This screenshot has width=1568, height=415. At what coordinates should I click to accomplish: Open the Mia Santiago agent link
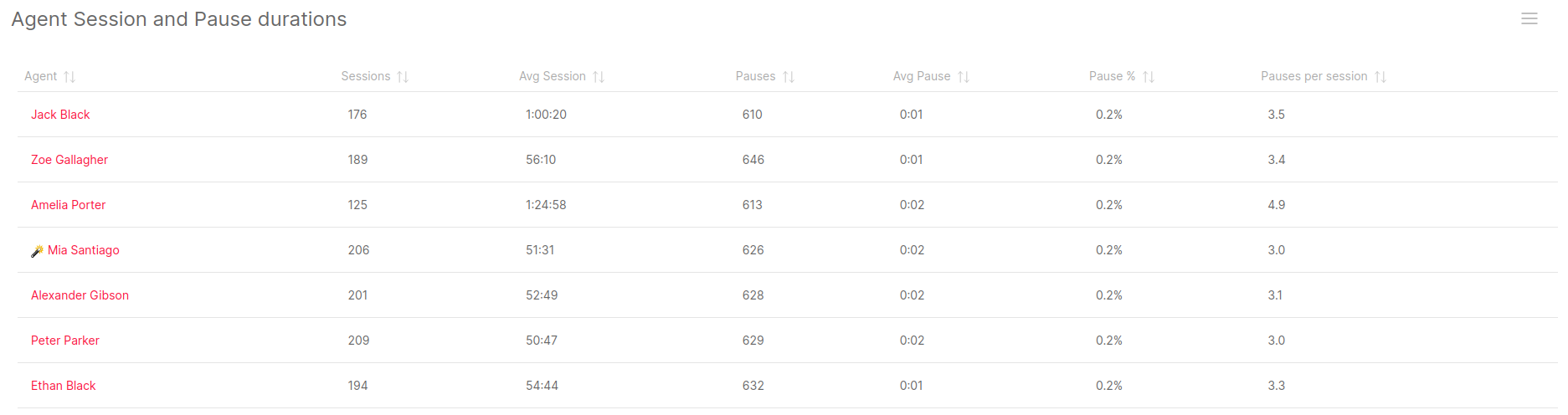84,250
